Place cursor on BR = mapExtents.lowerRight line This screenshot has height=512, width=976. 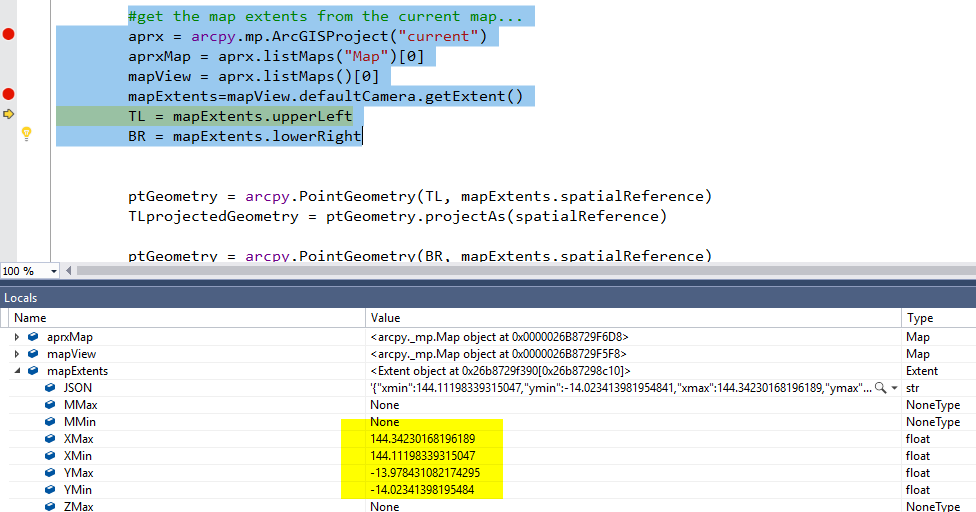pyautogui.click(x=245, y=136)
